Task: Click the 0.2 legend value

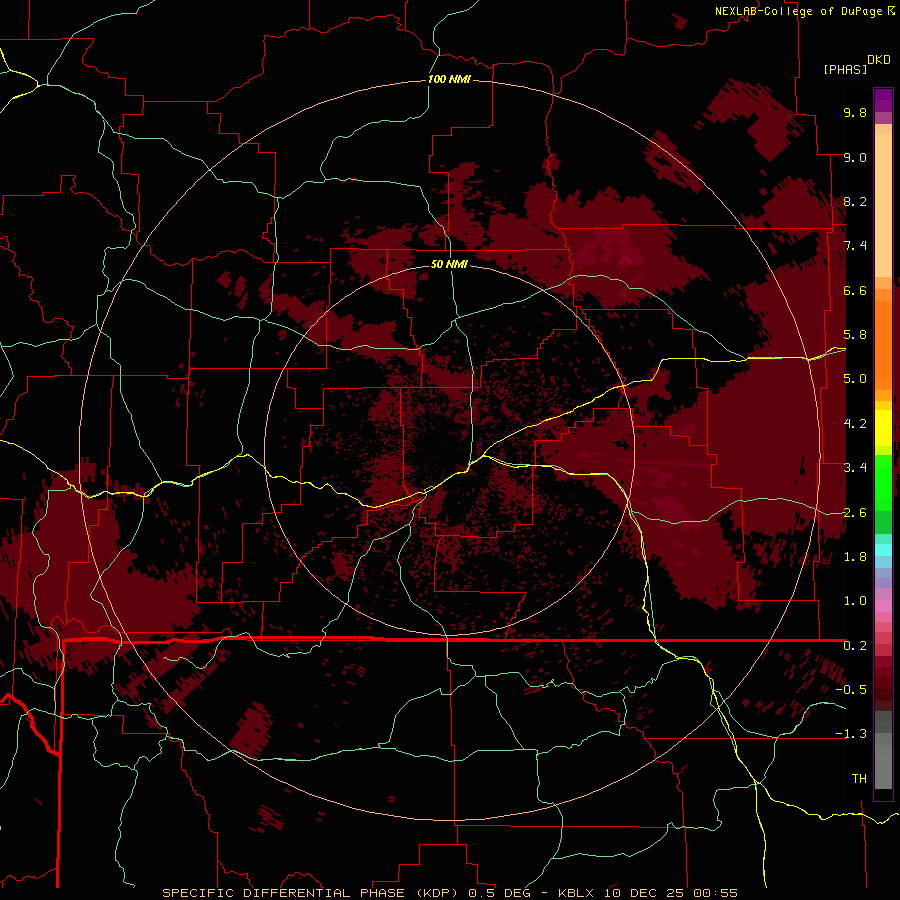Action: pyautogui.click(x=855, y=646)
